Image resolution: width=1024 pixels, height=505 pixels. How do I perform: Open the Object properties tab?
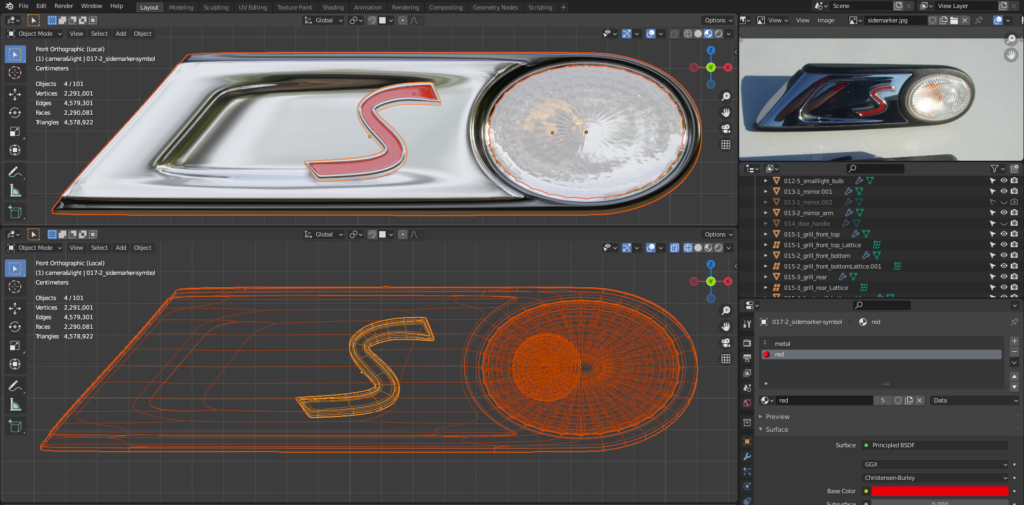747,441
